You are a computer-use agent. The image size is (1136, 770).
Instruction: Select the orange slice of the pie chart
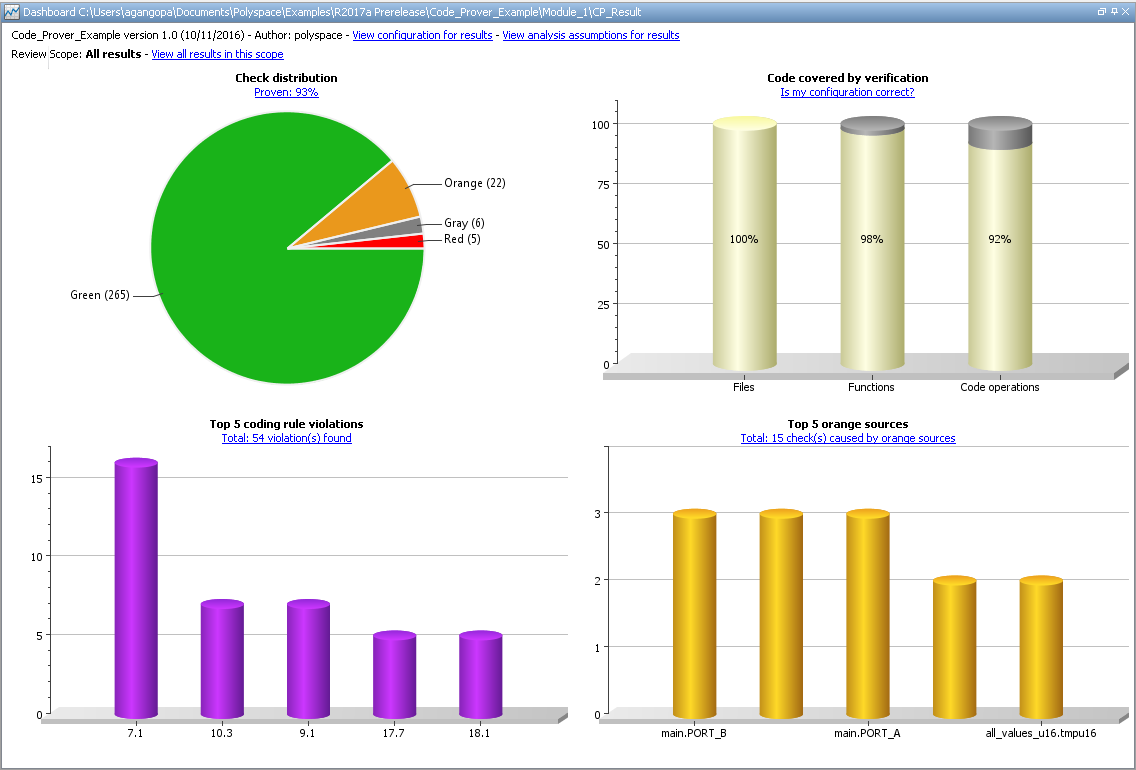[x=380, y=200]
